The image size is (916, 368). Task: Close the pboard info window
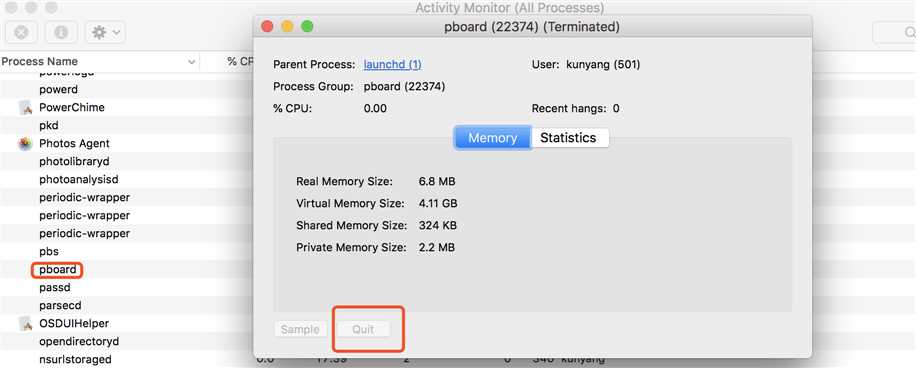268,26
